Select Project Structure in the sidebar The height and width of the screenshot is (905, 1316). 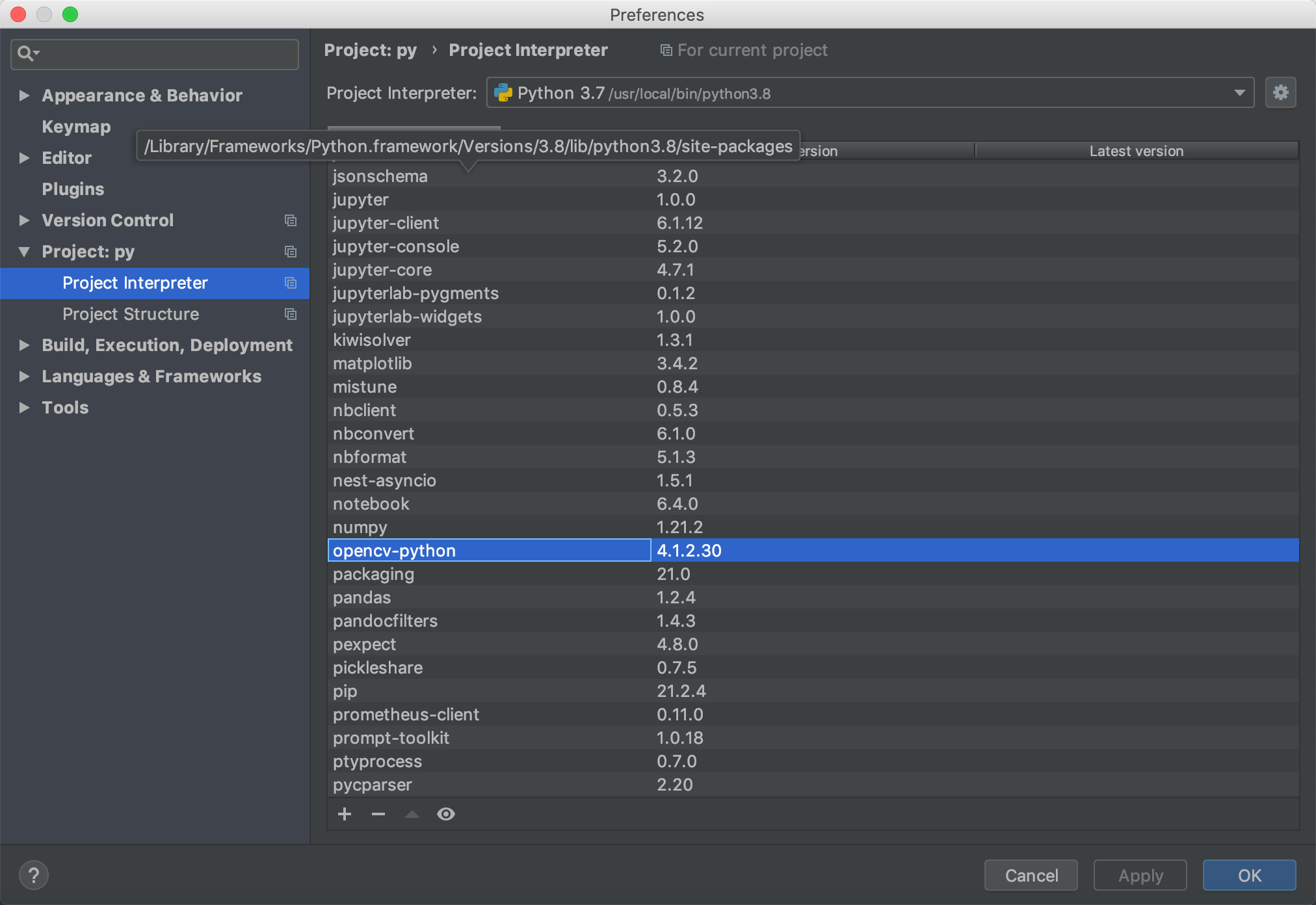point(155,314)
